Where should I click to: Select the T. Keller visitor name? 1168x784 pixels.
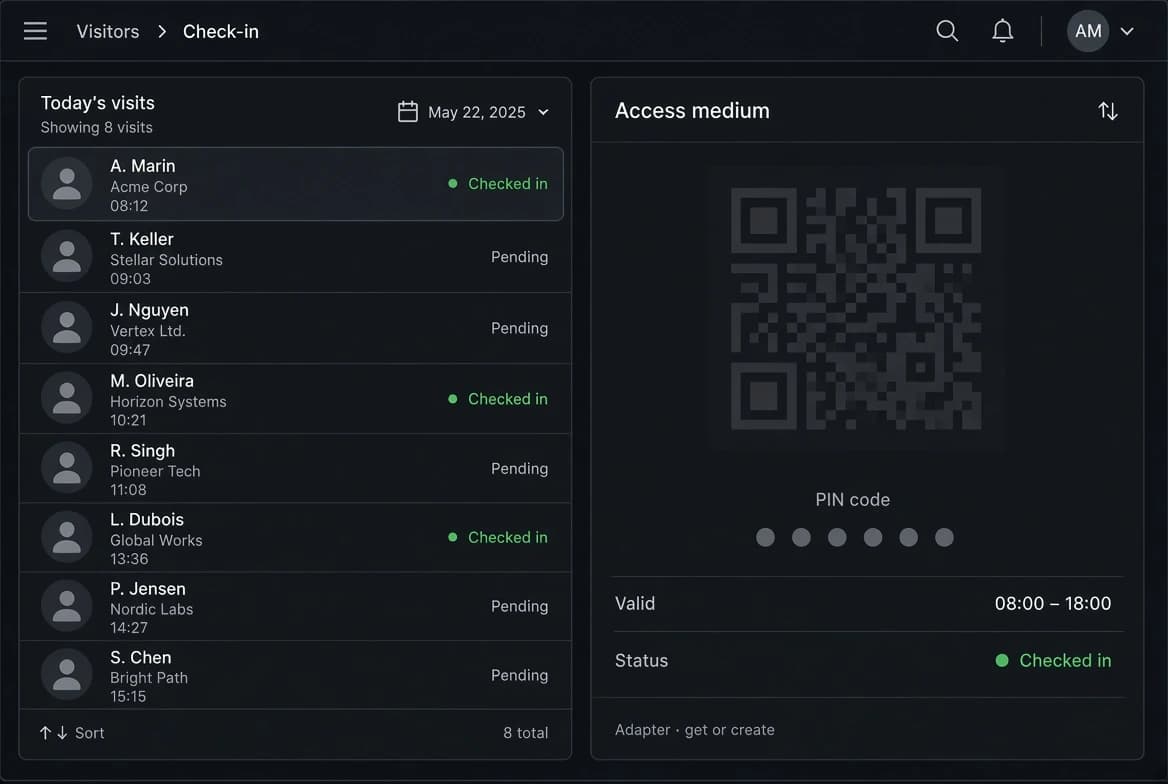[142, 239]
